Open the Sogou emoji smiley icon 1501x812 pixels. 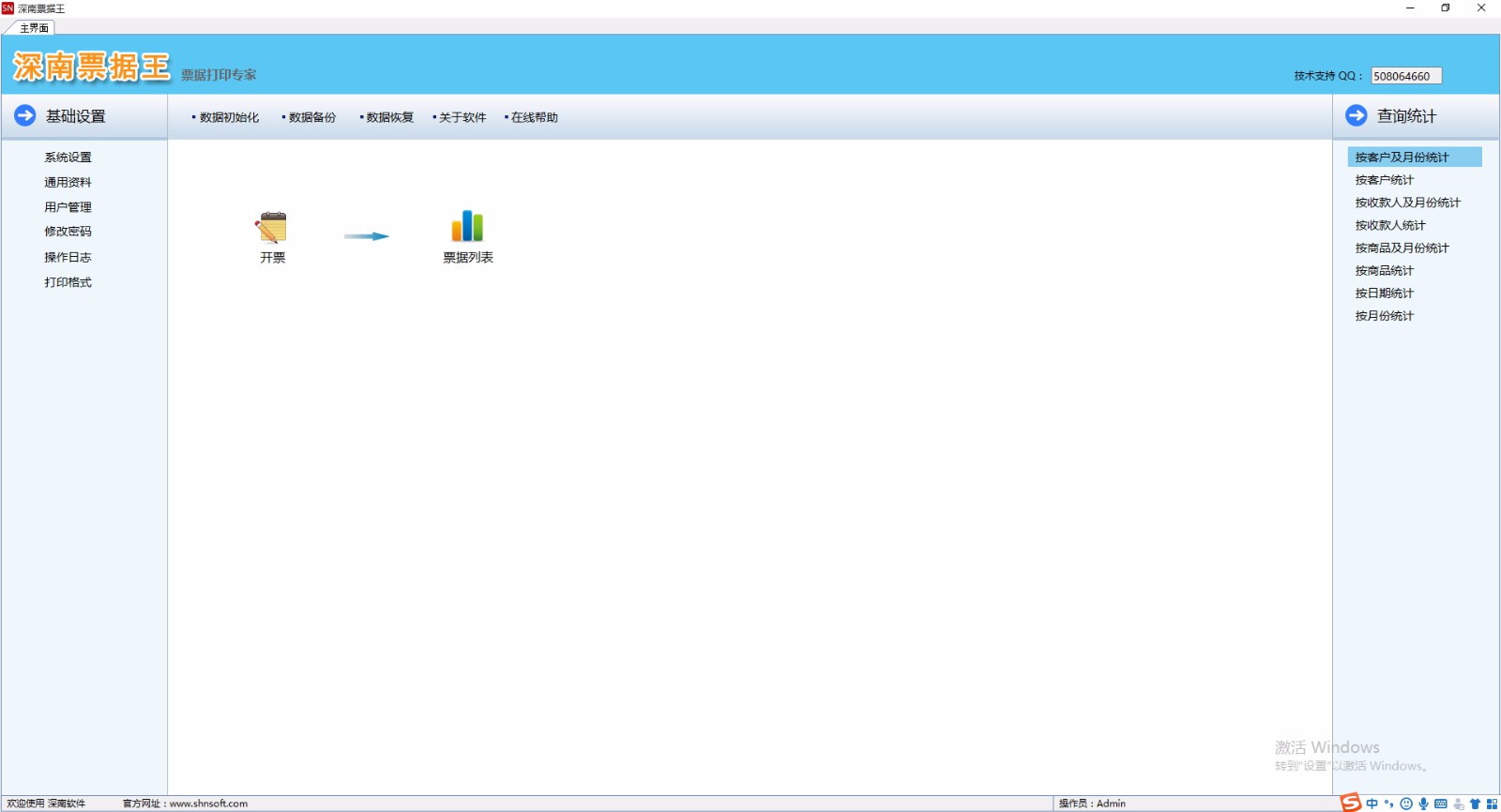click(1406, 804)
